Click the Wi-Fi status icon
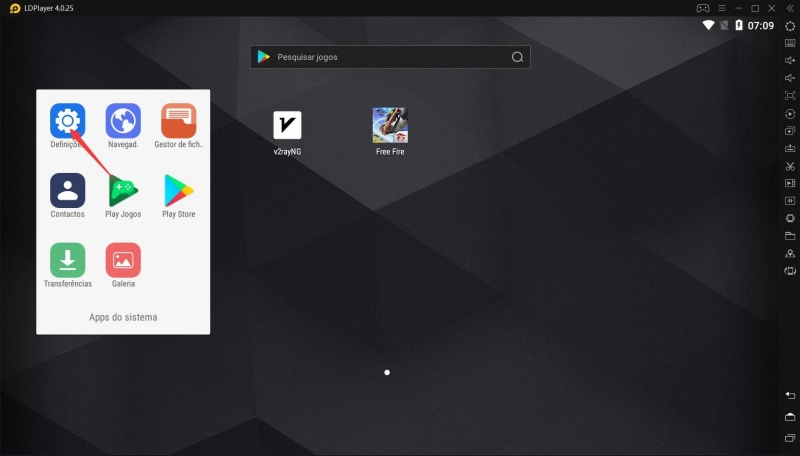 point(708,25)
